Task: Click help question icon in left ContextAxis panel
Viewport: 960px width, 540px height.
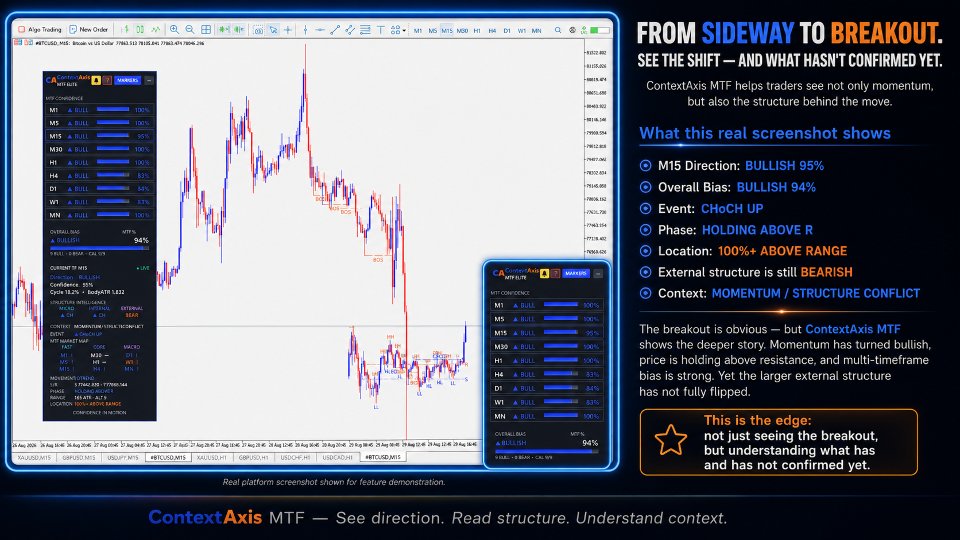Action: point(107,80)
